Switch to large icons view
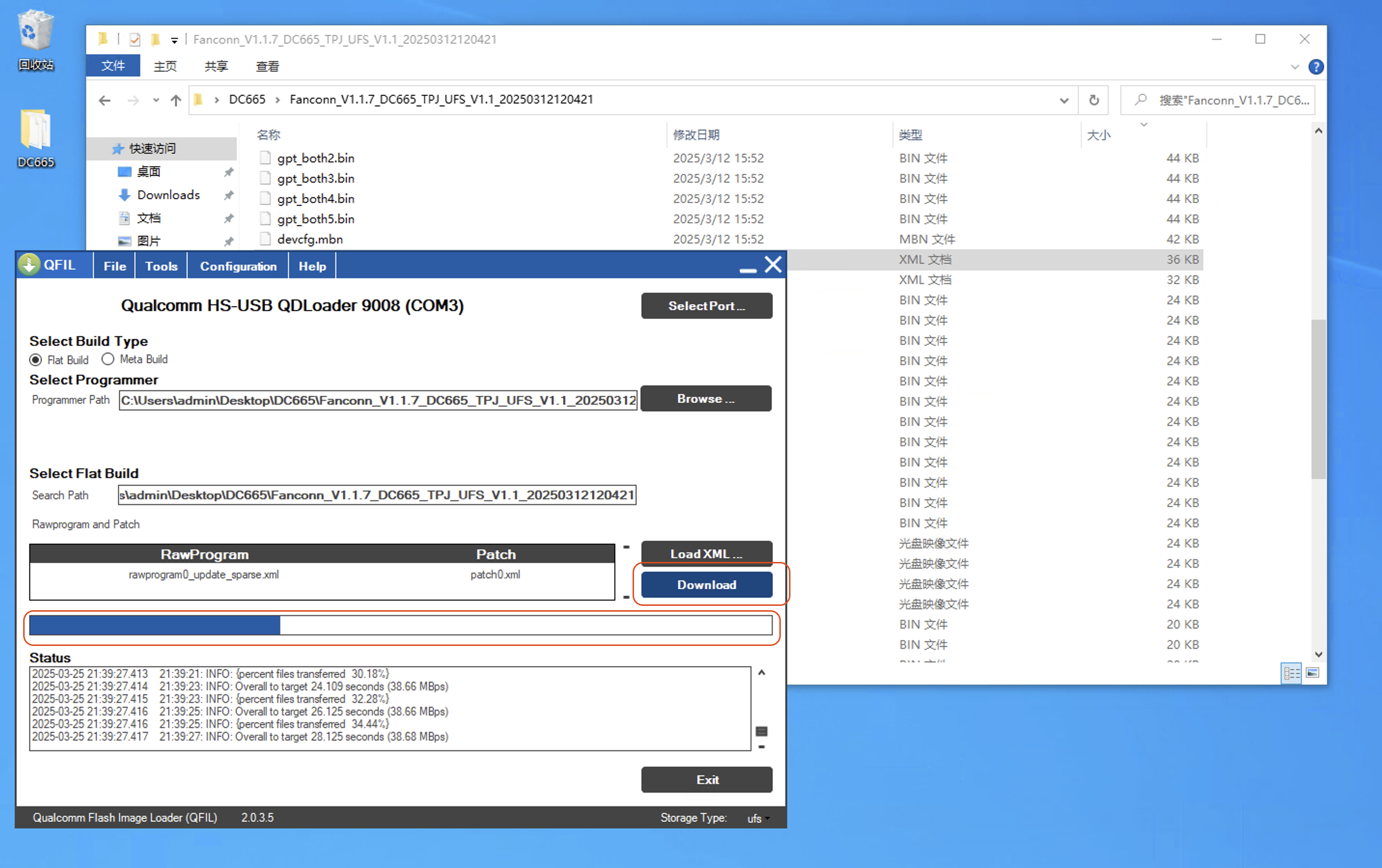 coord(1312,672)
